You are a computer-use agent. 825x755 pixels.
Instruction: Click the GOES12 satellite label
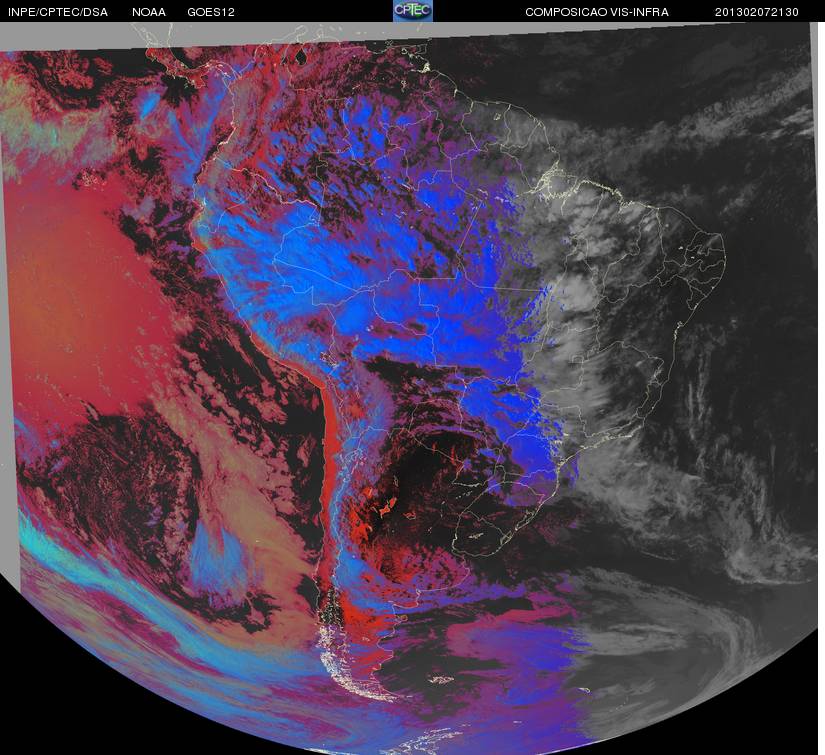click(210, 12)
